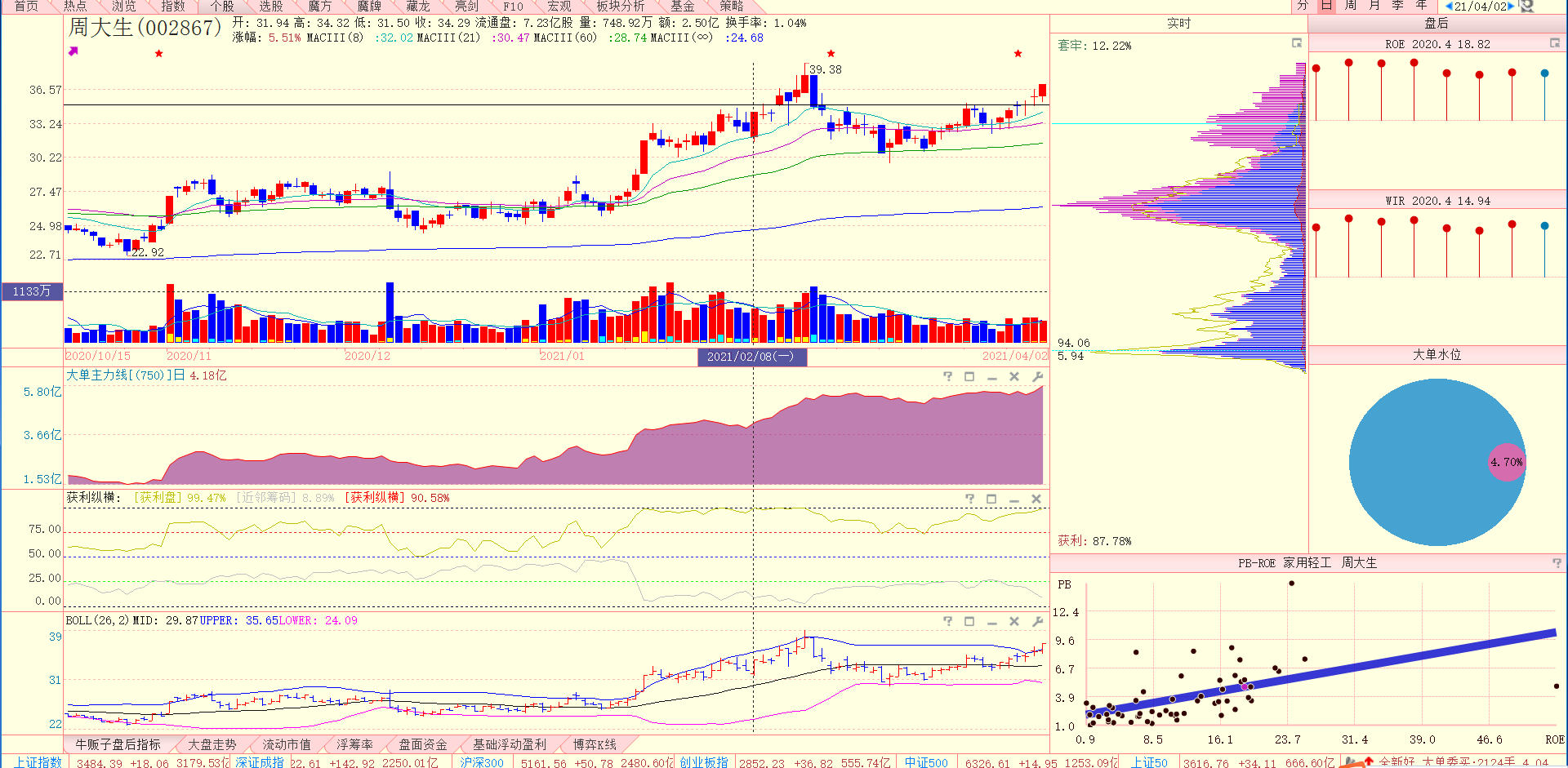Click the 1133万 volume level label

32,291
